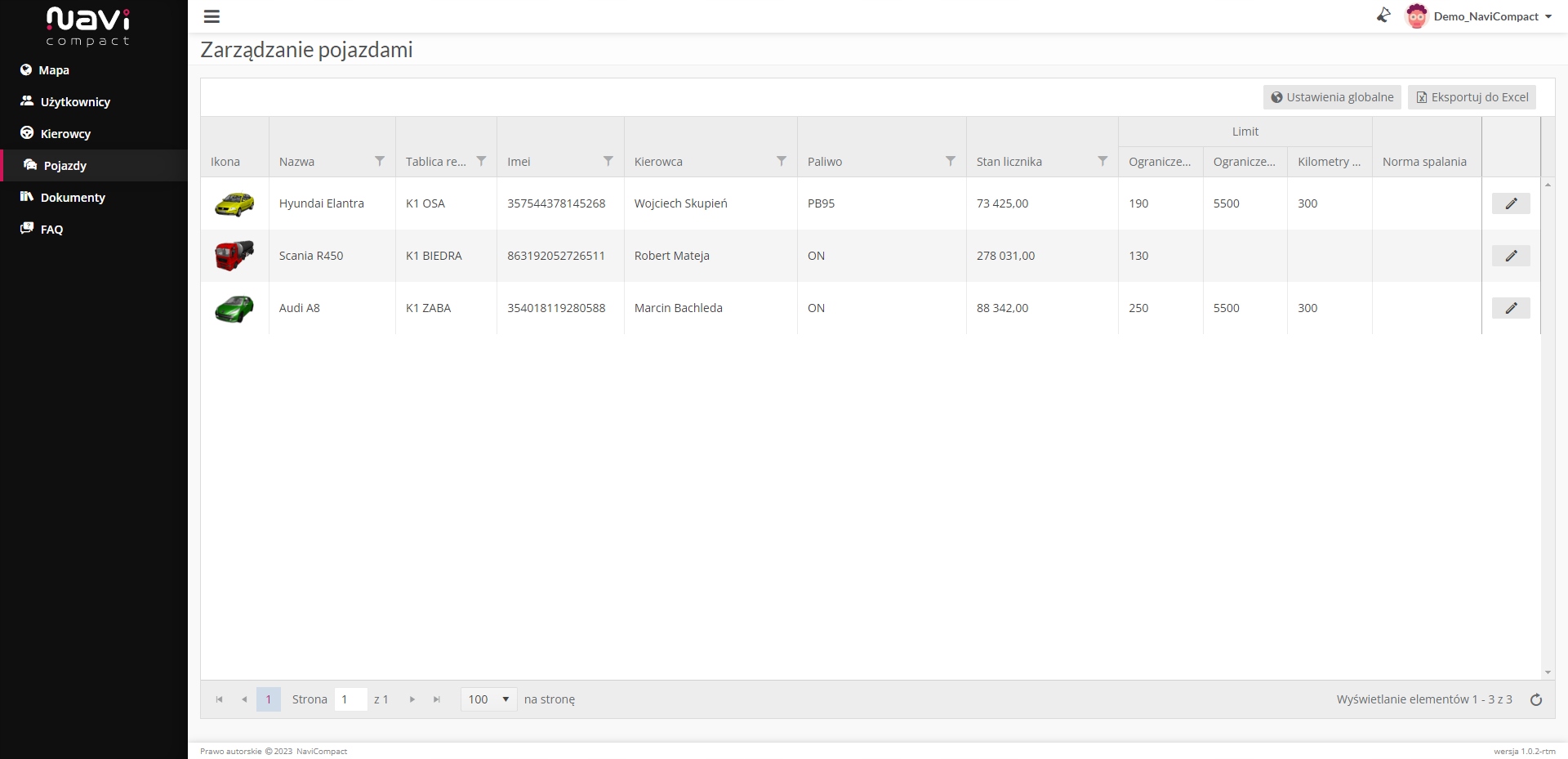Image resolution: width=1568 pixels, height=759 pixels.
Task: Click odometer value 278 031,00
Action: 1005,256
